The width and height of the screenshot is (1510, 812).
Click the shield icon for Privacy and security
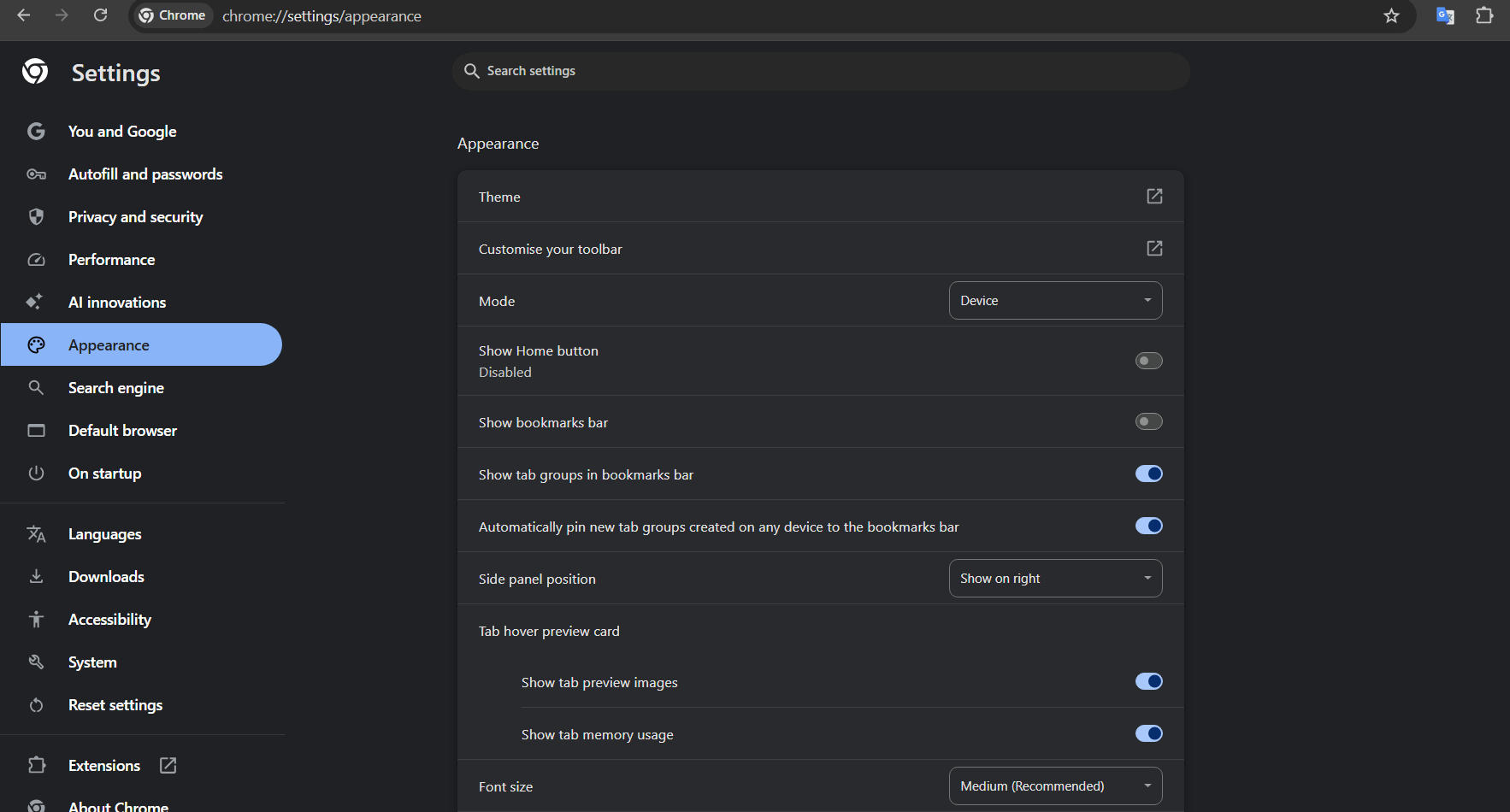point(36,217)
